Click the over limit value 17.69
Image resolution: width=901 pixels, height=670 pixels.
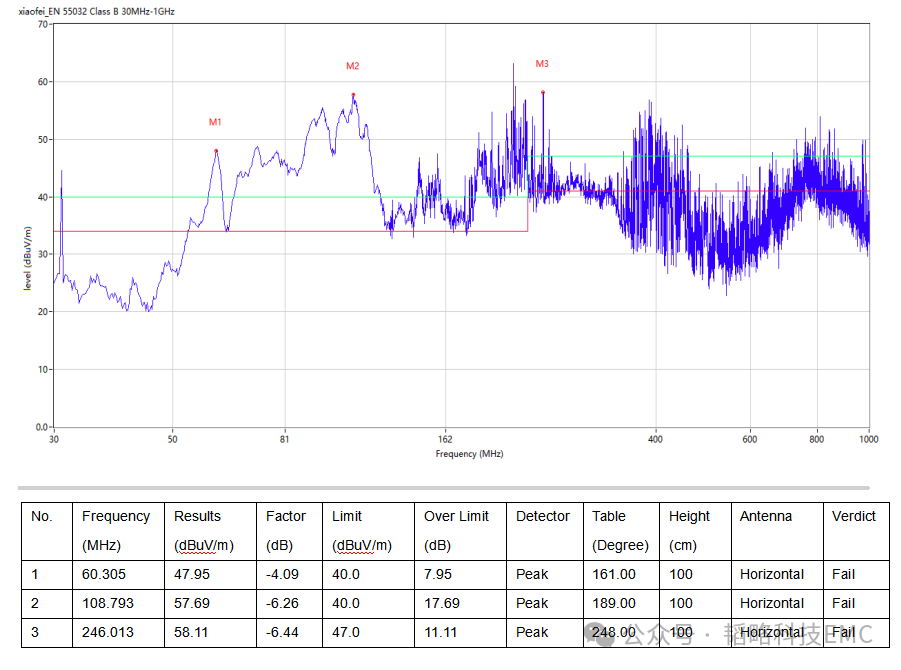click(x=442, y=603)
